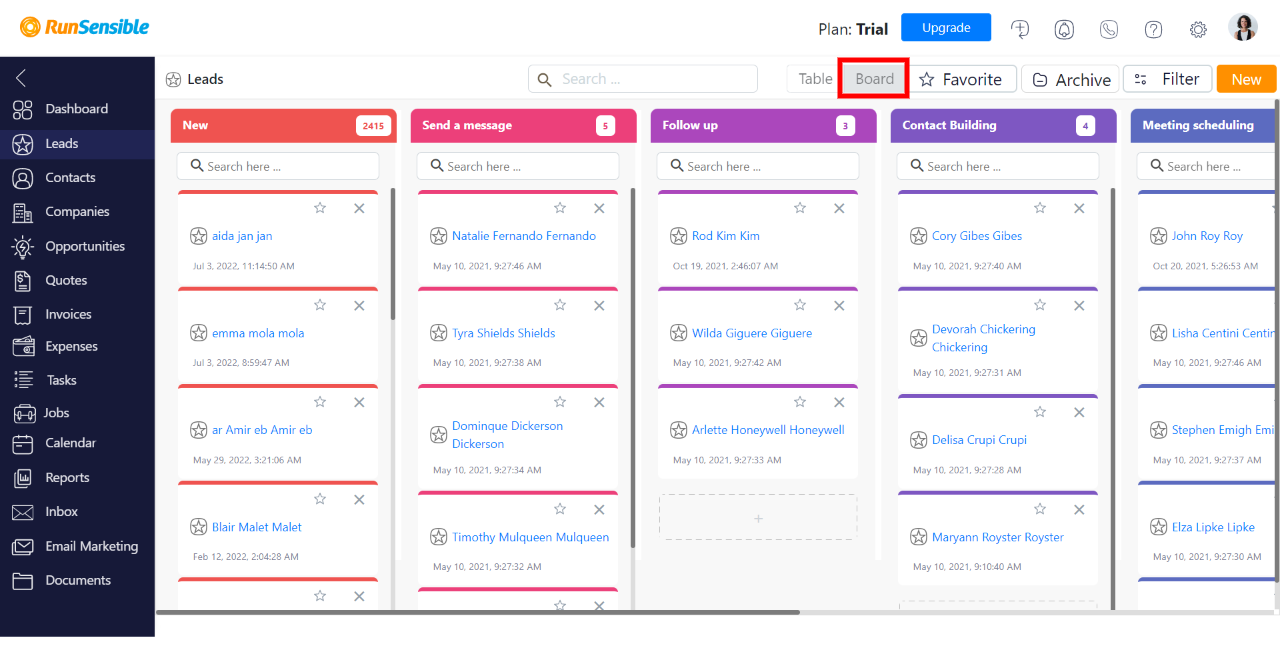Click the Inbox envelope icon
1280x646 pixels.
click(x=23, y=512)
